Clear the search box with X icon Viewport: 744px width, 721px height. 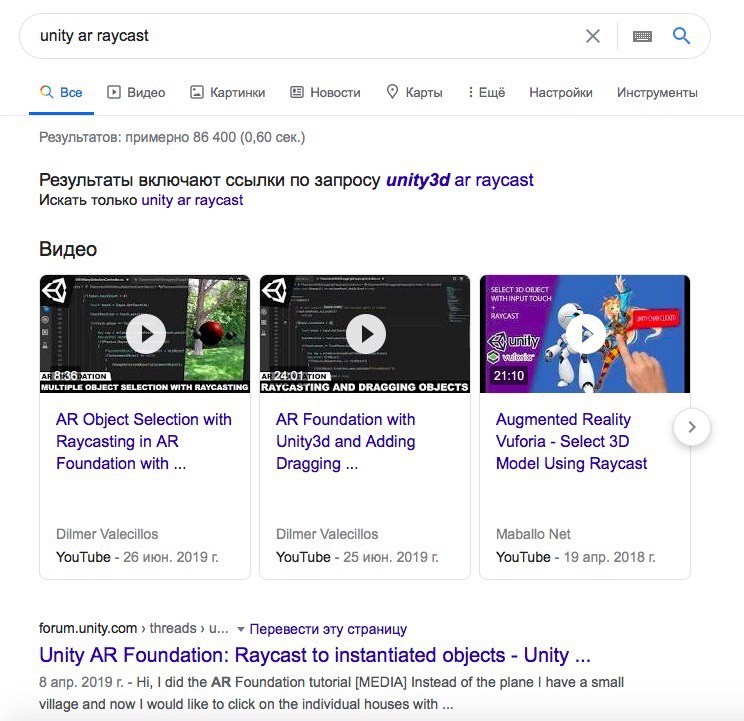593,36
